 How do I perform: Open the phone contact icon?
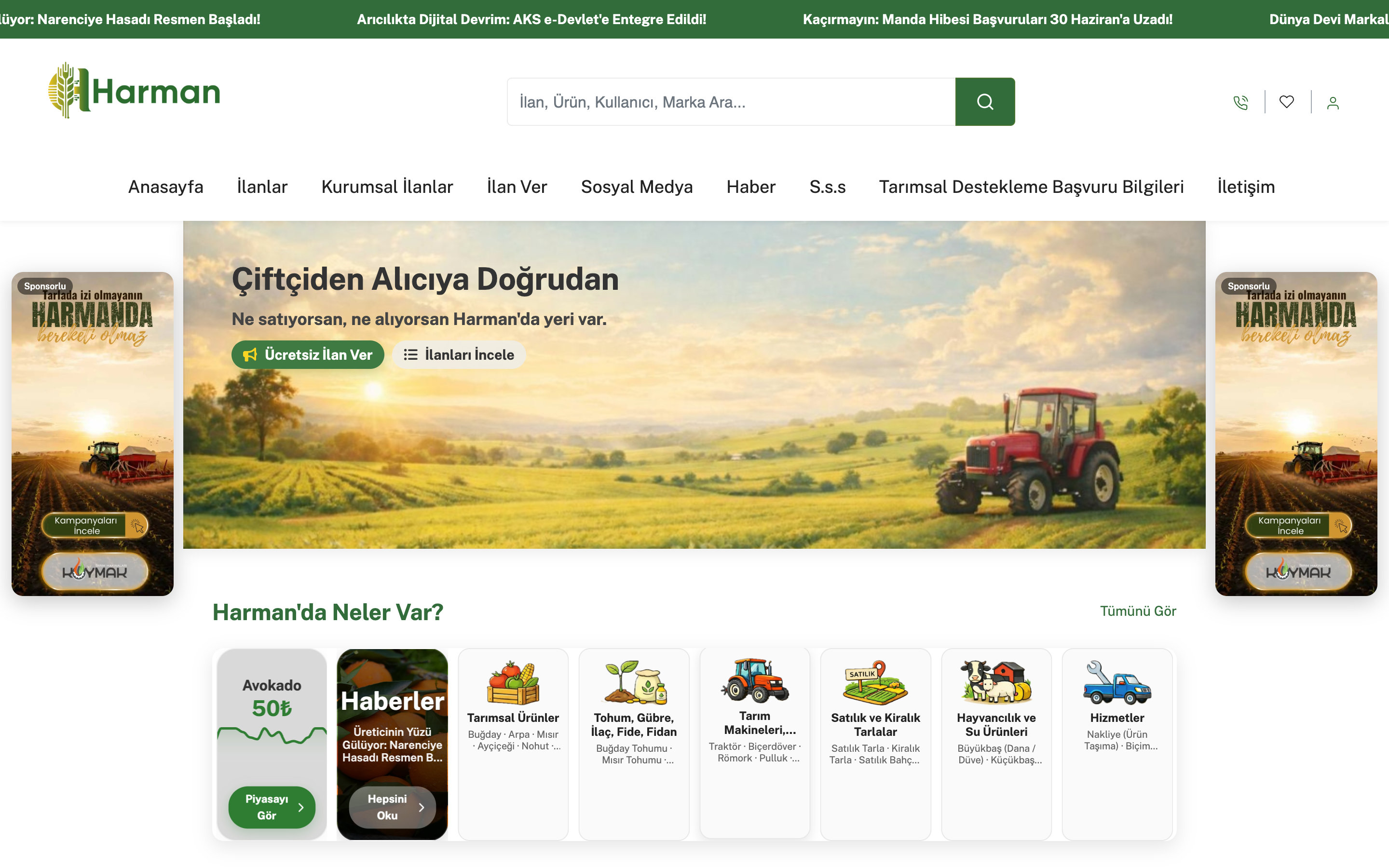[x=1240, y=102]
